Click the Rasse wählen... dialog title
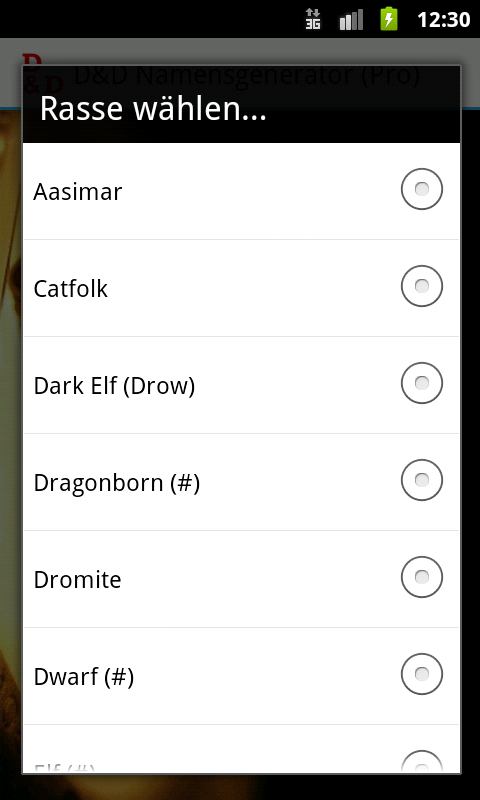Screen dimensions: 480x800 [153, 109]
